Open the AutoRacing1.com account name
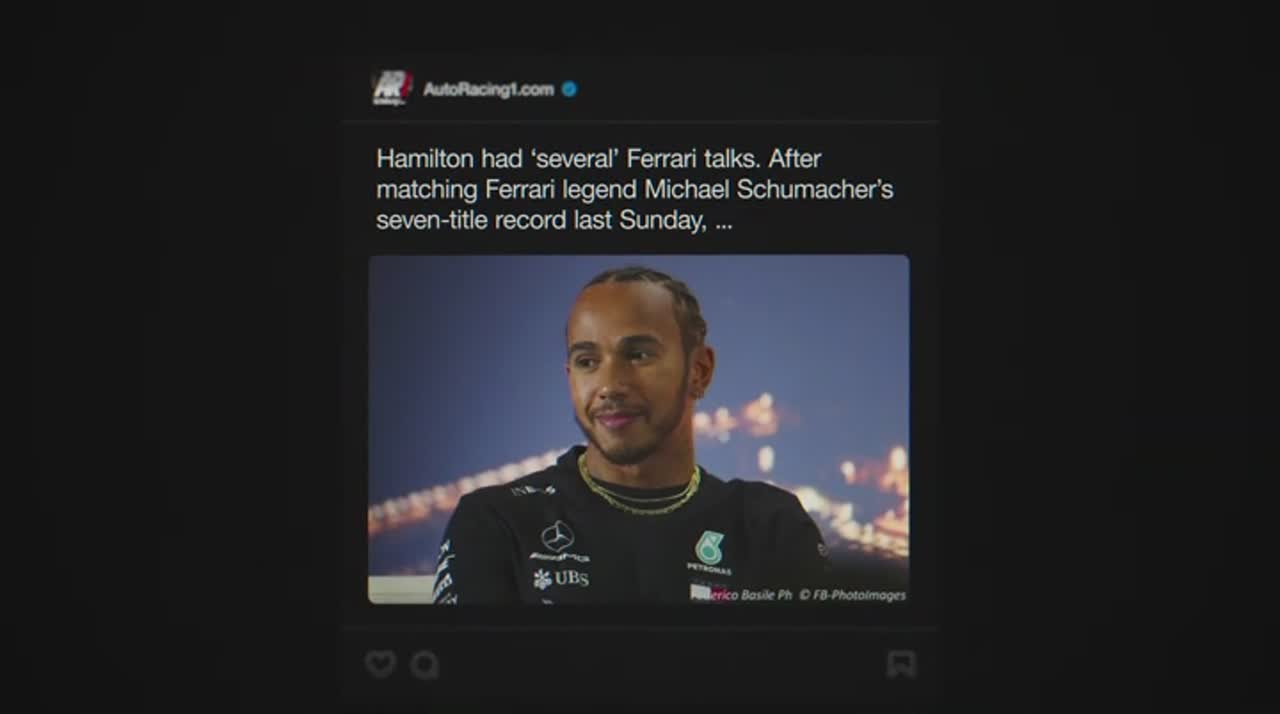 [488, 89]
